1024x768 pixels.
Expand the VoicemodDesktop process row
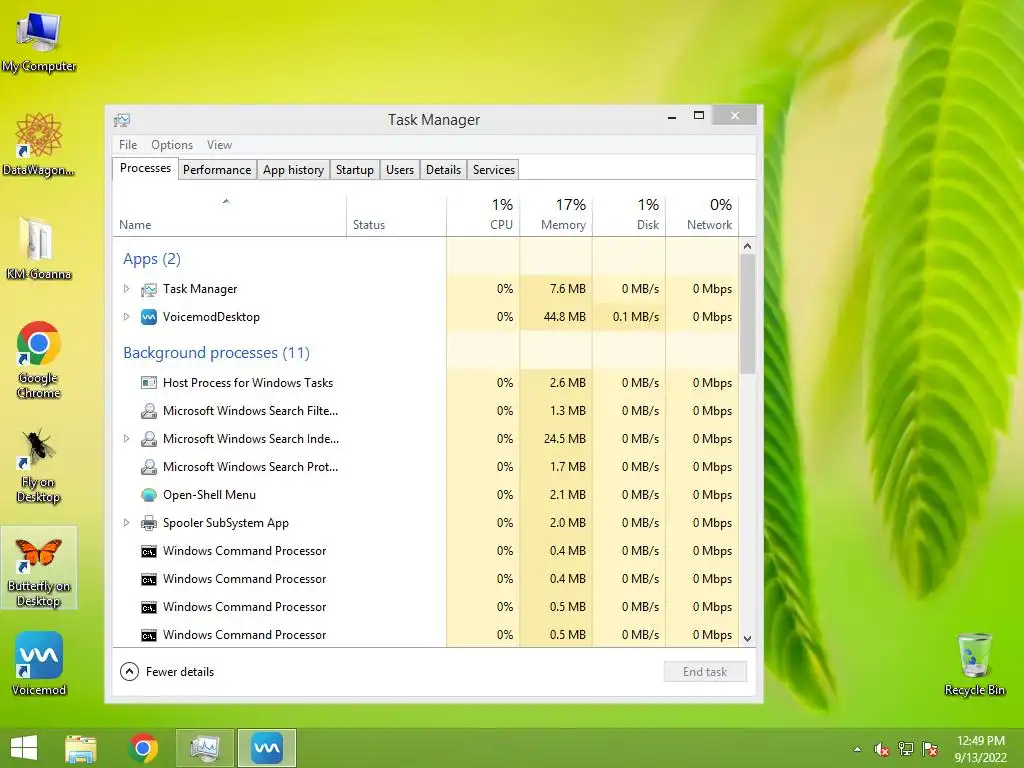coord(127,317)
